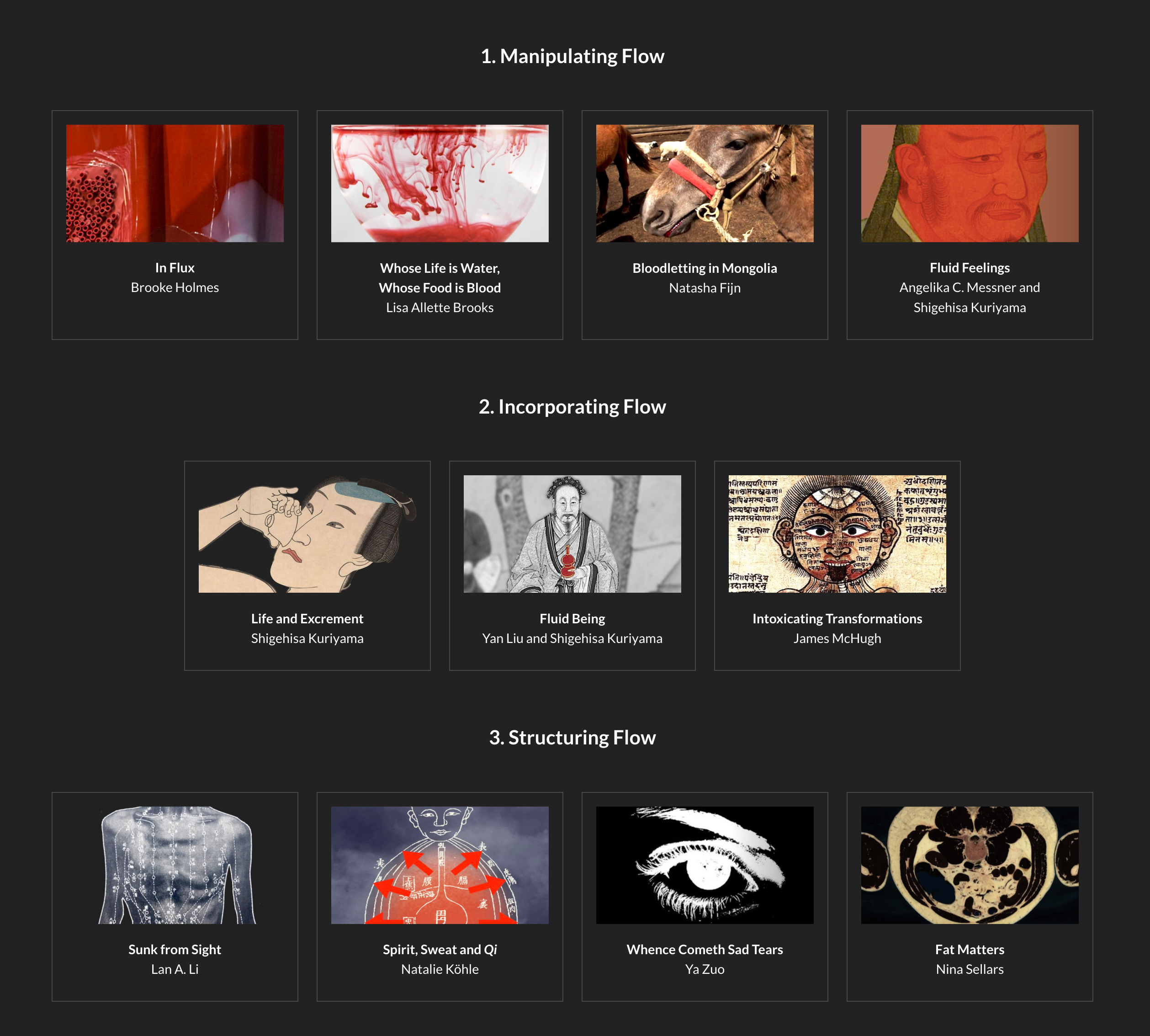Select the red-faced portrait thumbnail
Viewport: 1150px width, 1036px height.
pyautogui.click(x=970, y=183)
